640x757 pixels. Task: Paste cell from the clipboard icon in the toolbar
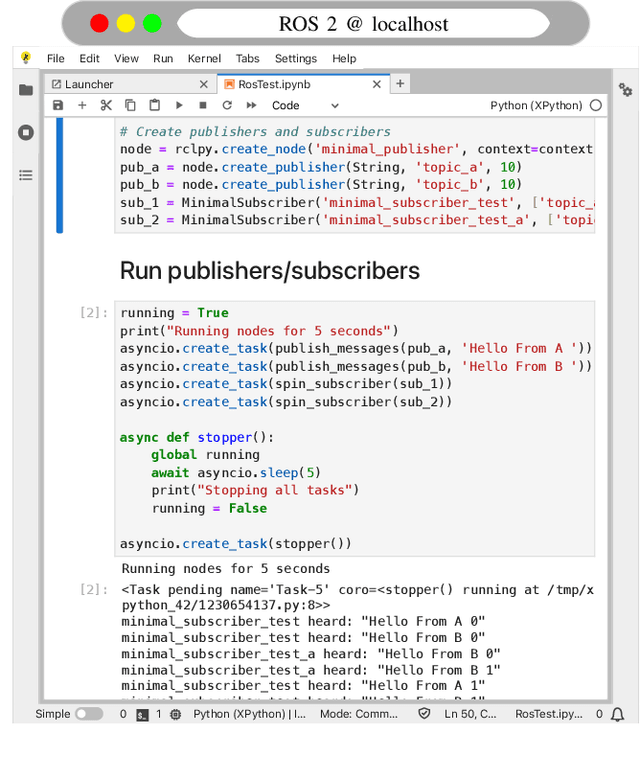tap(154, 105)
